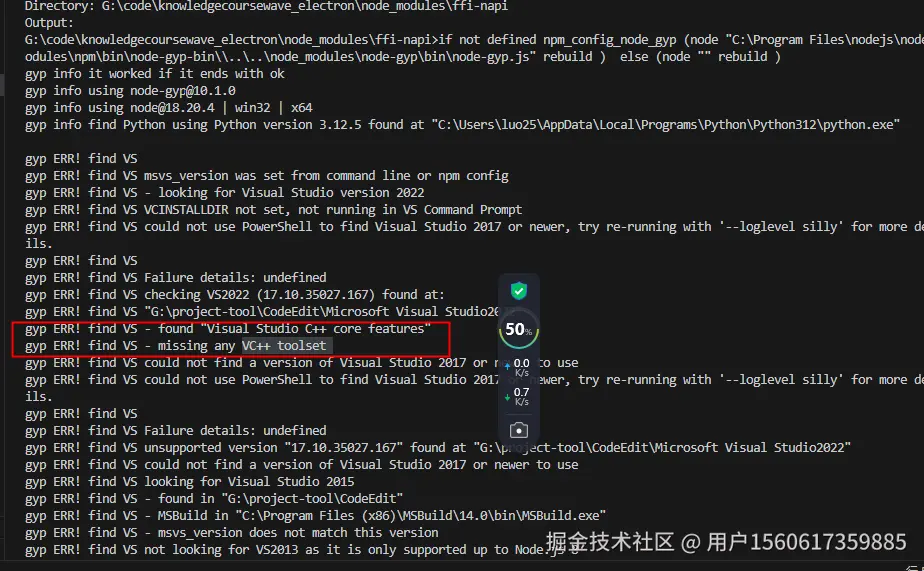Click the MSBuild.exe path text
The width and height of the screenshot is (924, 571).
pos(421,515)
